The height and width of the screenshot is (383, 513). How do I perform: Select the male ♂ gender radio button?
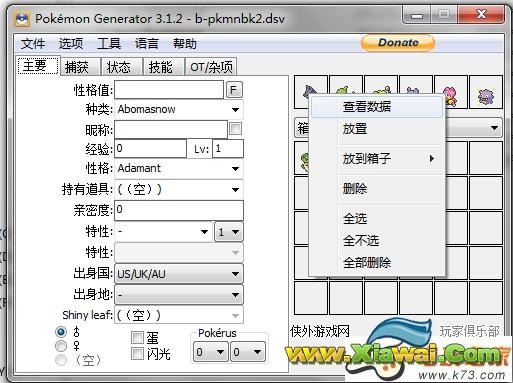coord(61,331)
